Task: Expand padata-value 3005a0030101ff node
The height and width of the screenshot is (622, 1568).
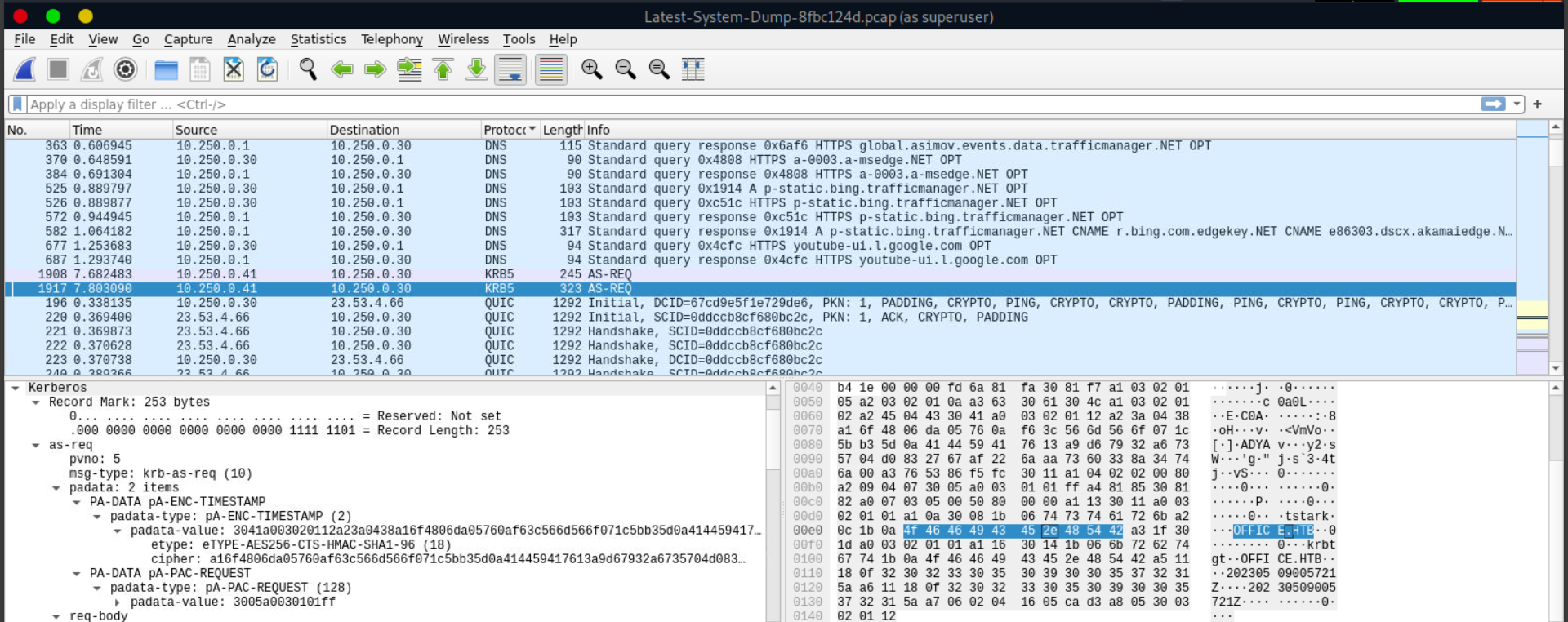Action: coord(118,602)
